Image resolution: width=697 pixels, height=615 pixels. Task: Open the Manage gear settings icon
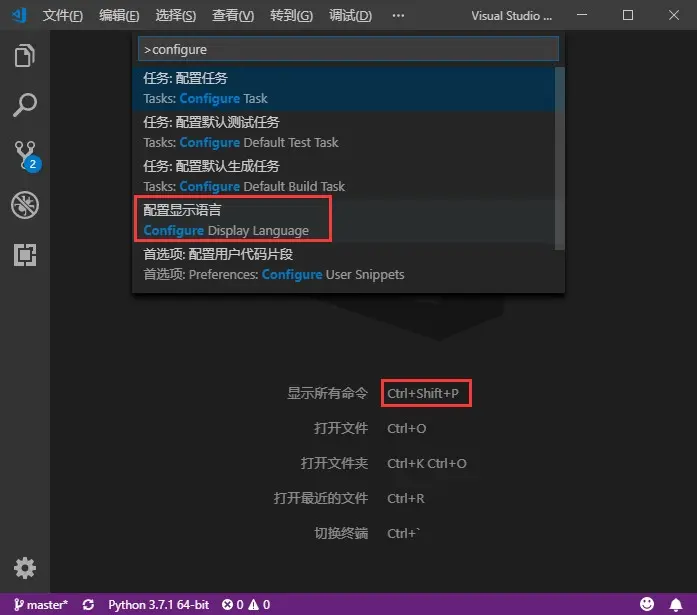tap(25, 568)
